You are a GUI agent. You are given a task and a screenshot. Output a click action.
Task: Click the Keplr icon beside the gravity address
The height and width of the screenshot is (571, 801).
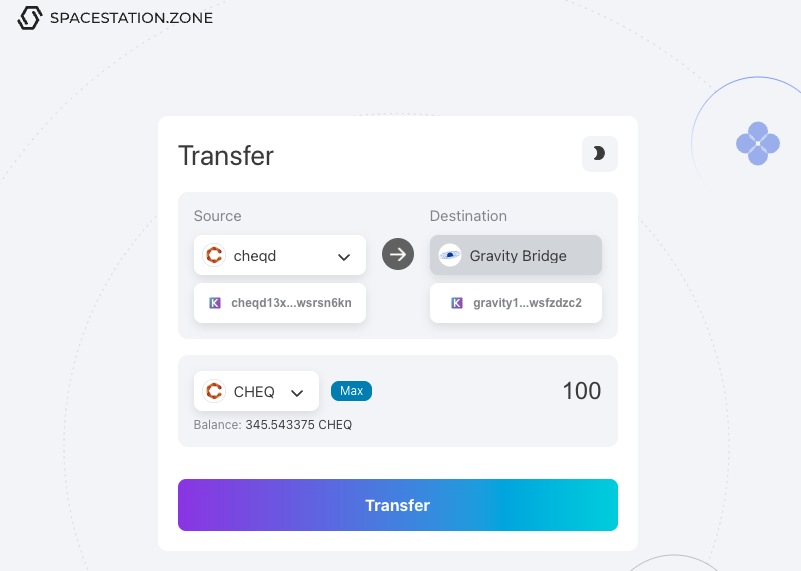(x=457, y=302)
